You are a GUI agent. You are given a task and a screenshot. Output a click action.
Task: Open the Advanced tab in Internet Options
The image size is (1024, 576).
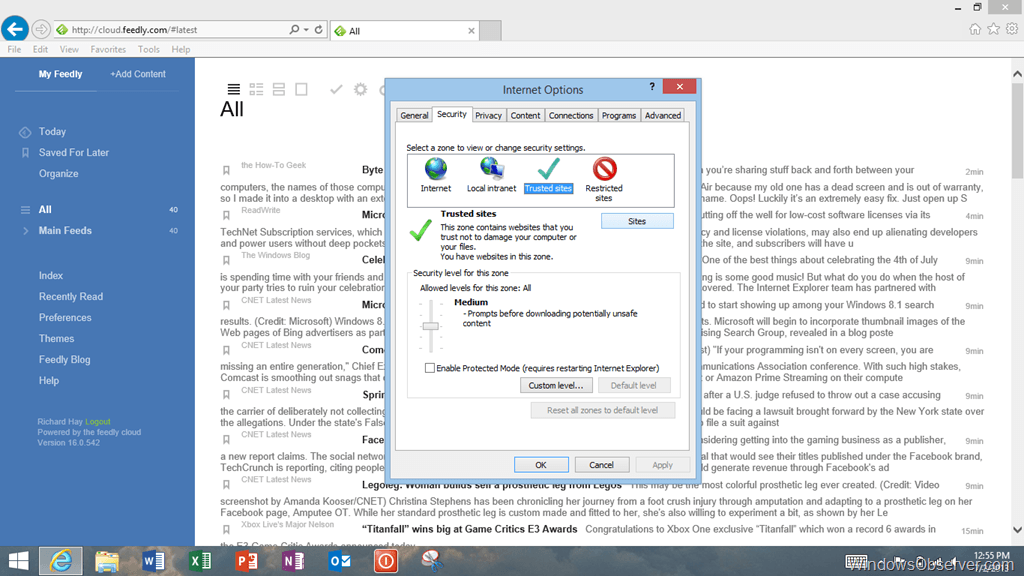[662, 116]
